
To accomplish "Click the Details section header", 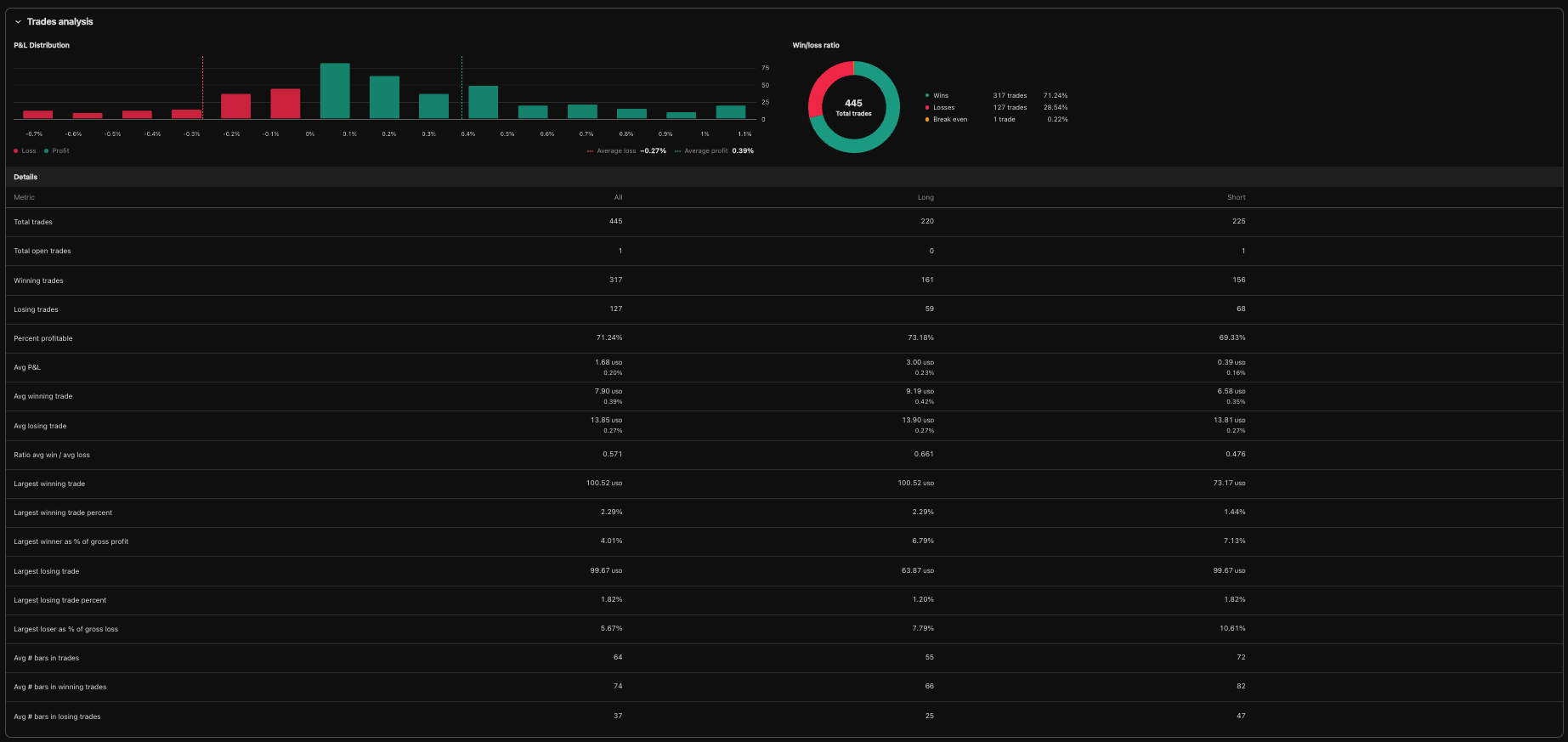I will (x=25, y=177).
